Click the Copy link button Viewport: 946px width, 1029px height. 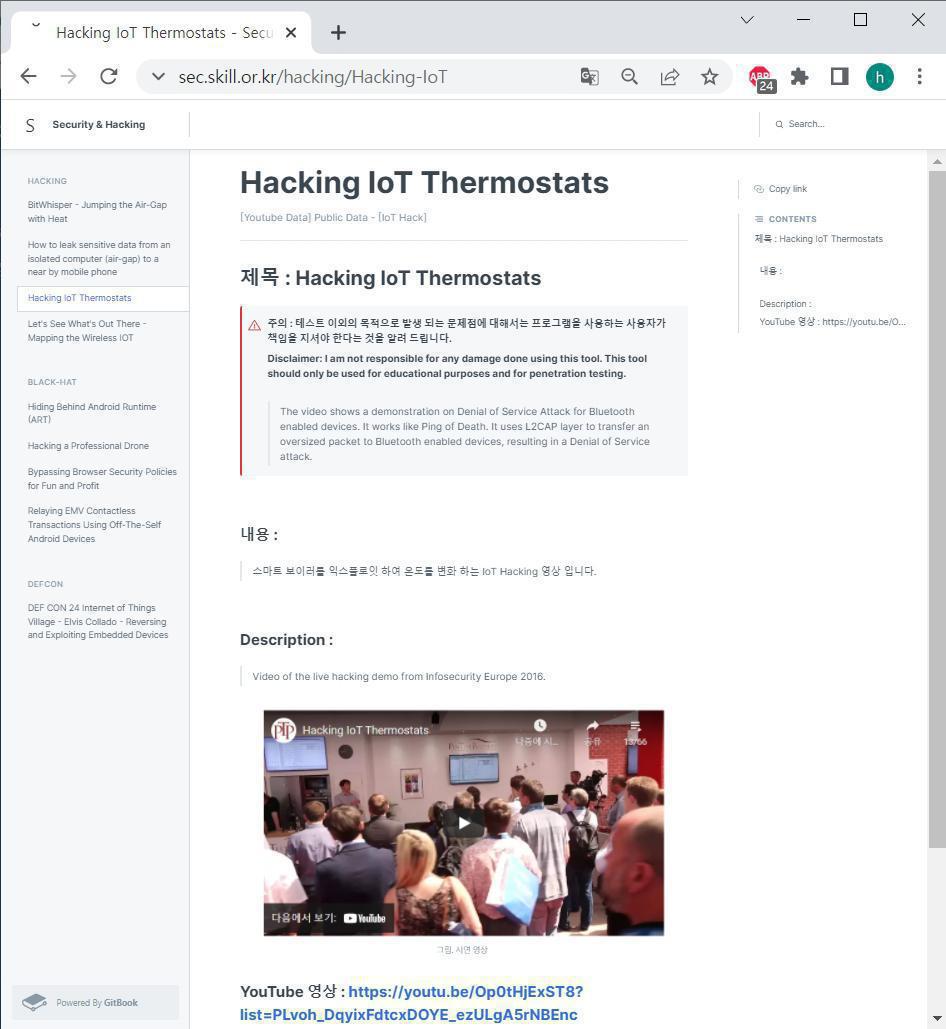pos(787,189)
